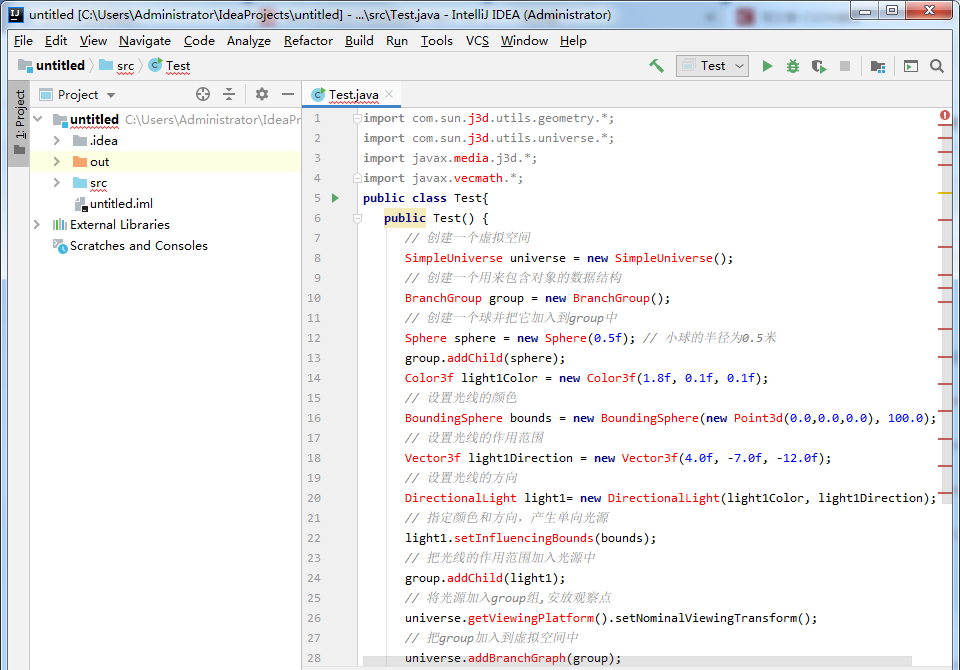960x670 pixels.
Task: Build the project with the hammer icon
Action: coord(656,65)
